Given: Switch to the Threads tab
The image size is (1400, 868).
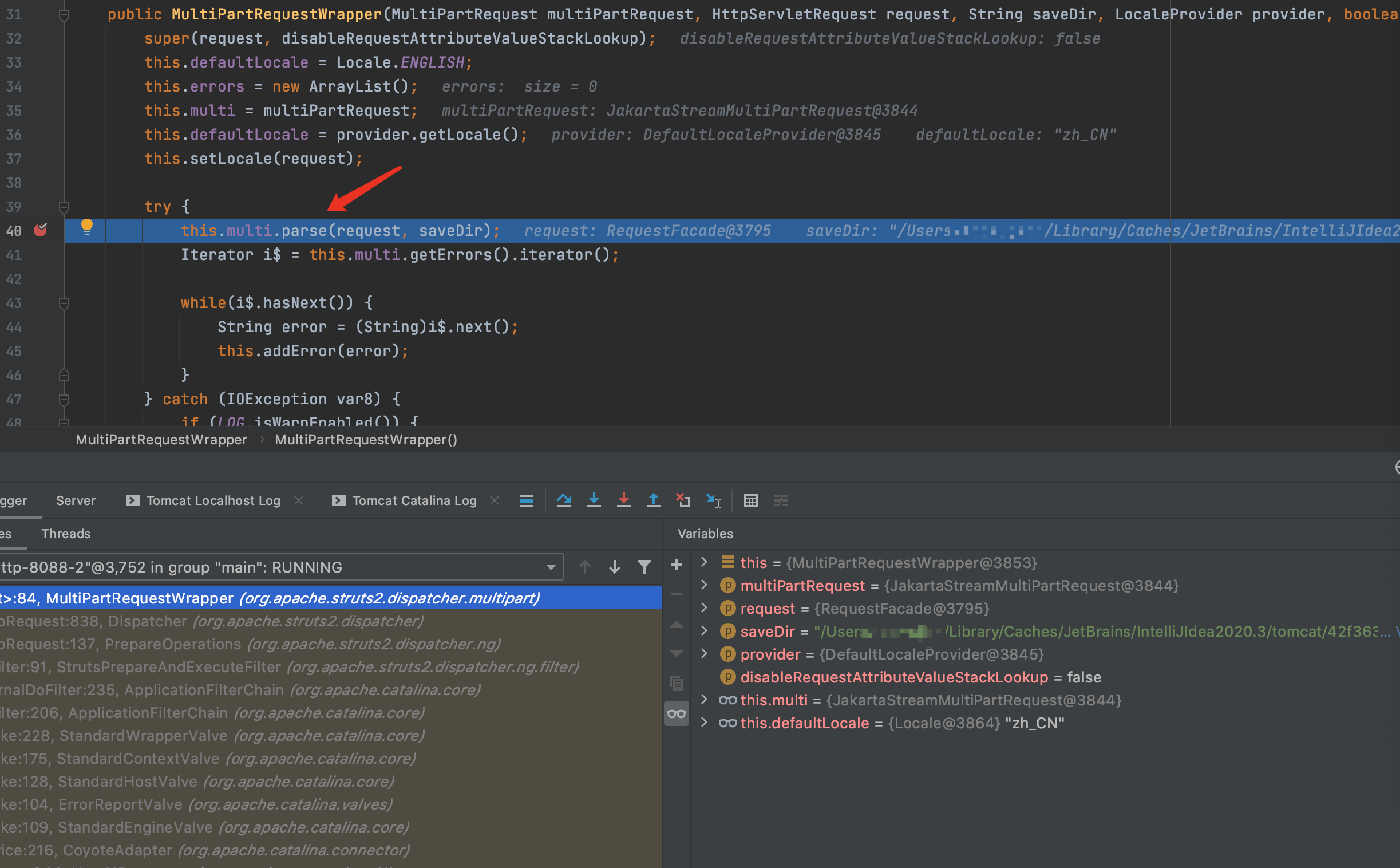Looking at the screenshot, I should coord(66,534).
